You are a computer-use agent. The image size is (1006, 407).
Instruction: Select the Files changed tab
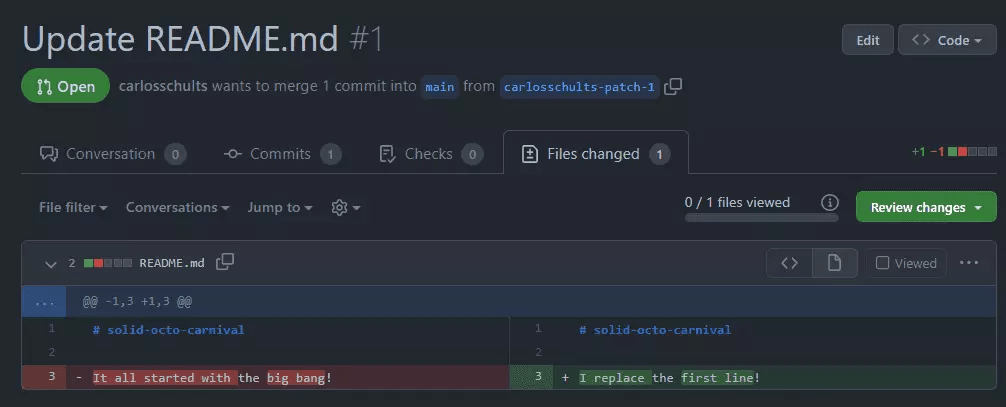point(595,154)
